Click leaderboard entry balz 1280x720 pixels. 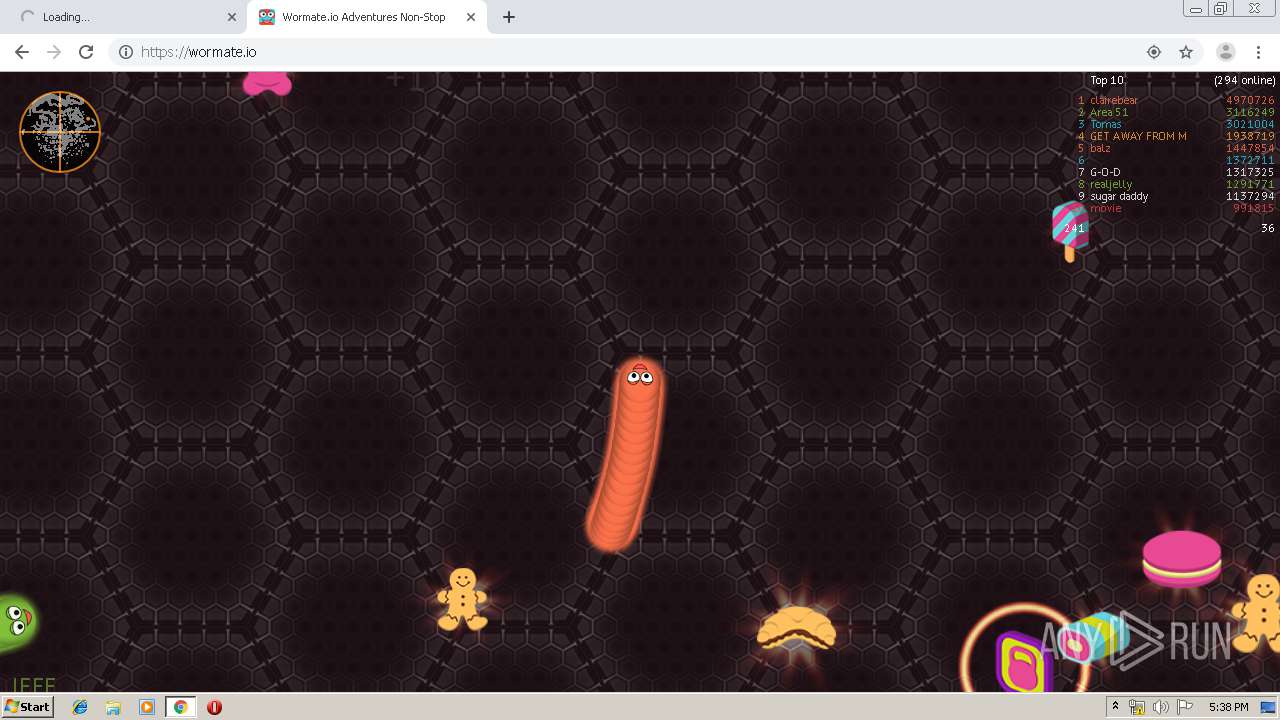(1100, 148)
